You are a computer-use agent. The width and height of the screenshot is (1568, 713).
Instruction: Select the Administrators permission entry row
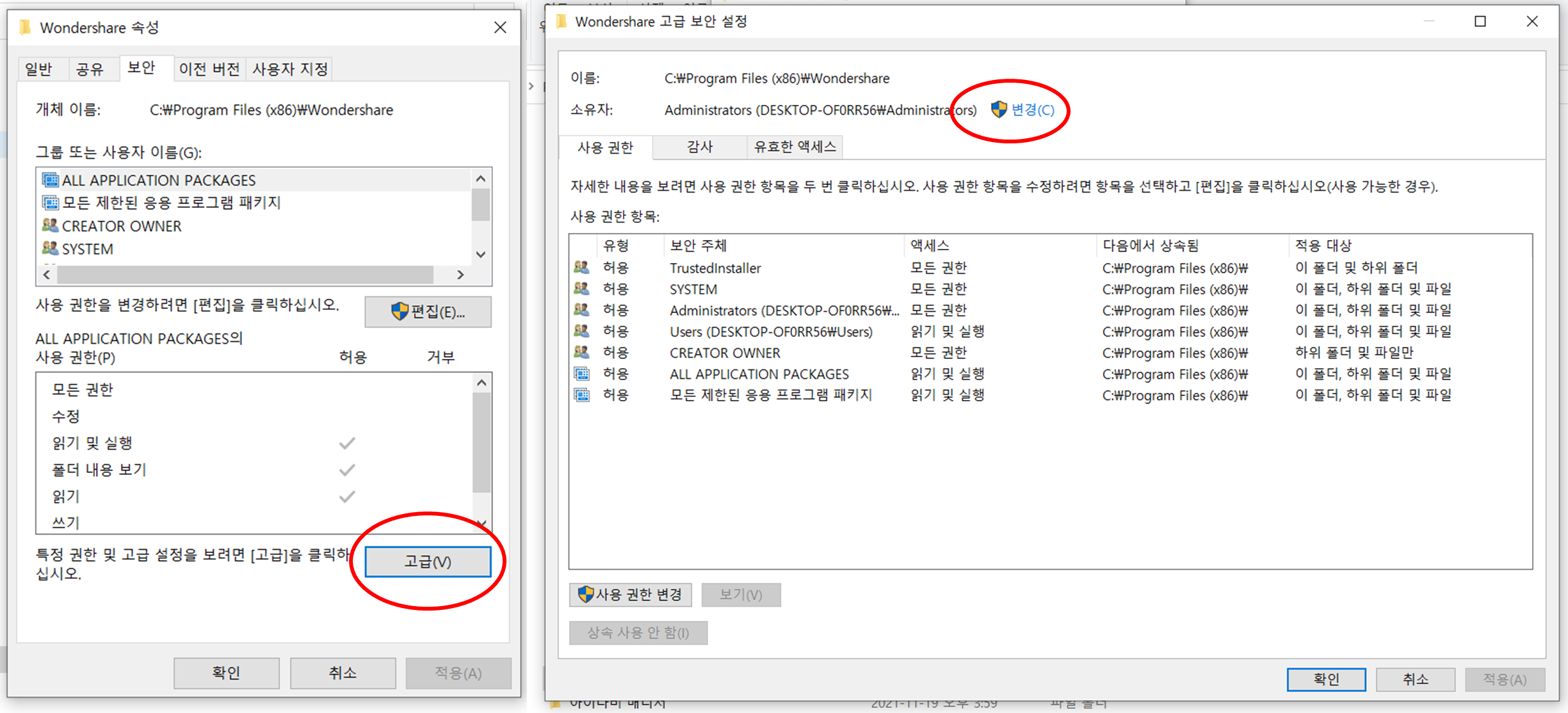tap(1050, 310)
